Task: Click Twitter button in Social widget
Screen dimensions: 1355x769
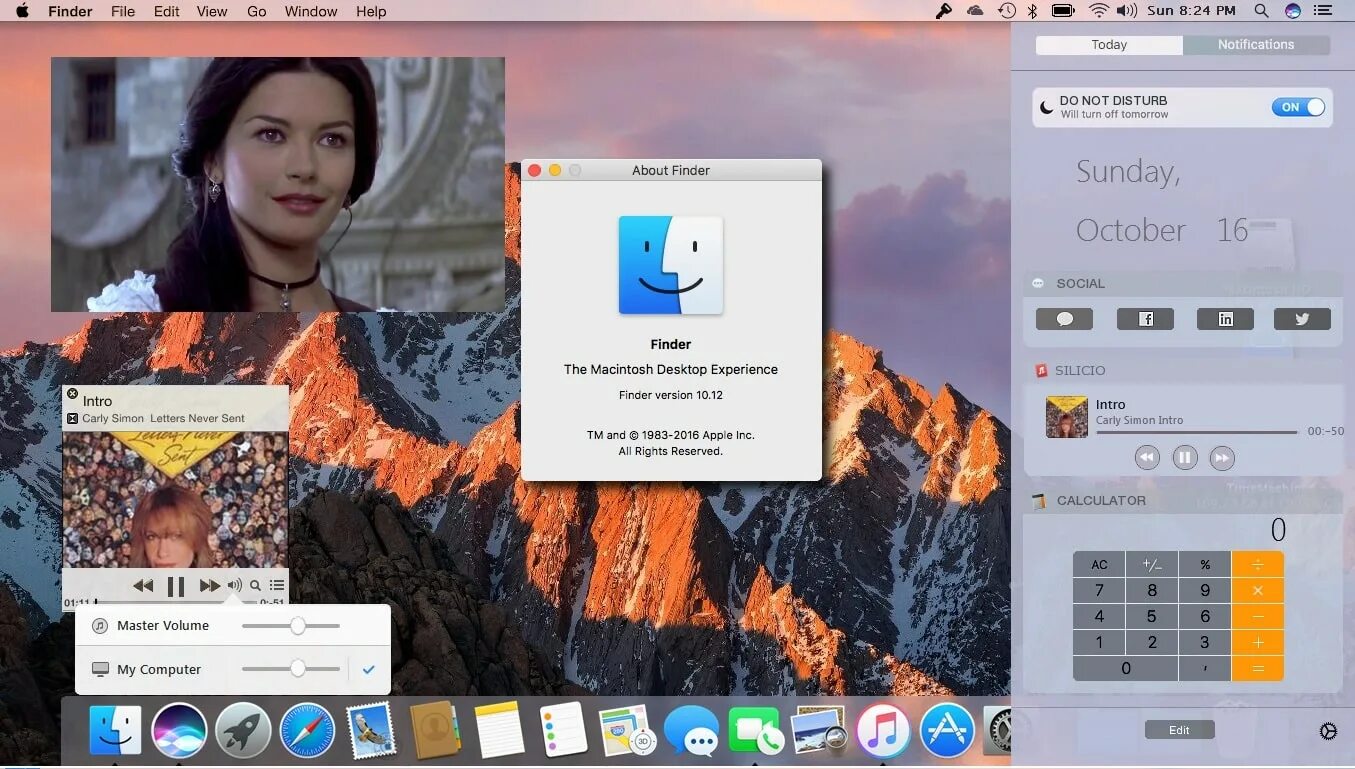Action: tap(1302, 319)
